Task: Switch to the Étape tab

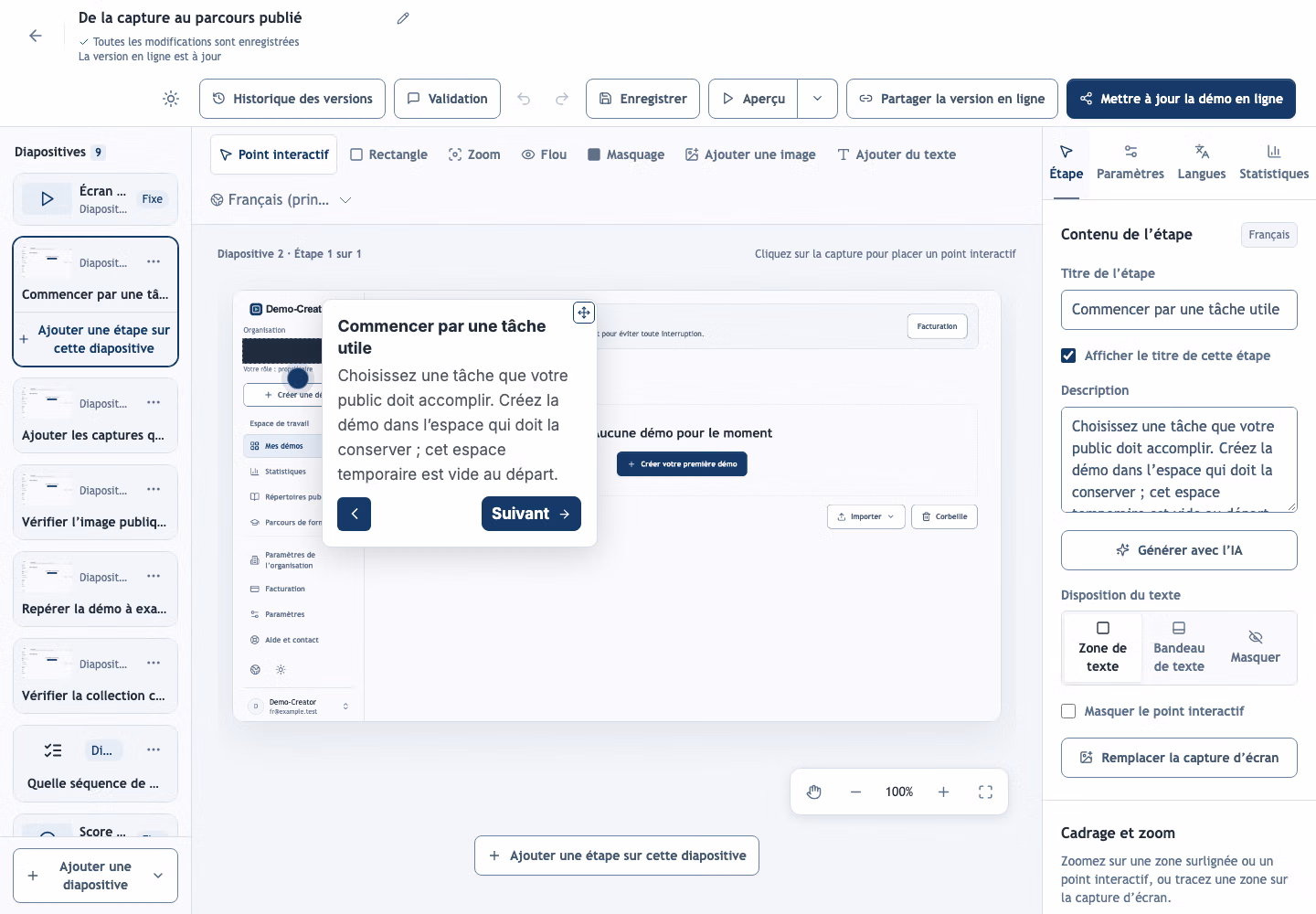Action: pyautogui.click(x=1066, y=163)
